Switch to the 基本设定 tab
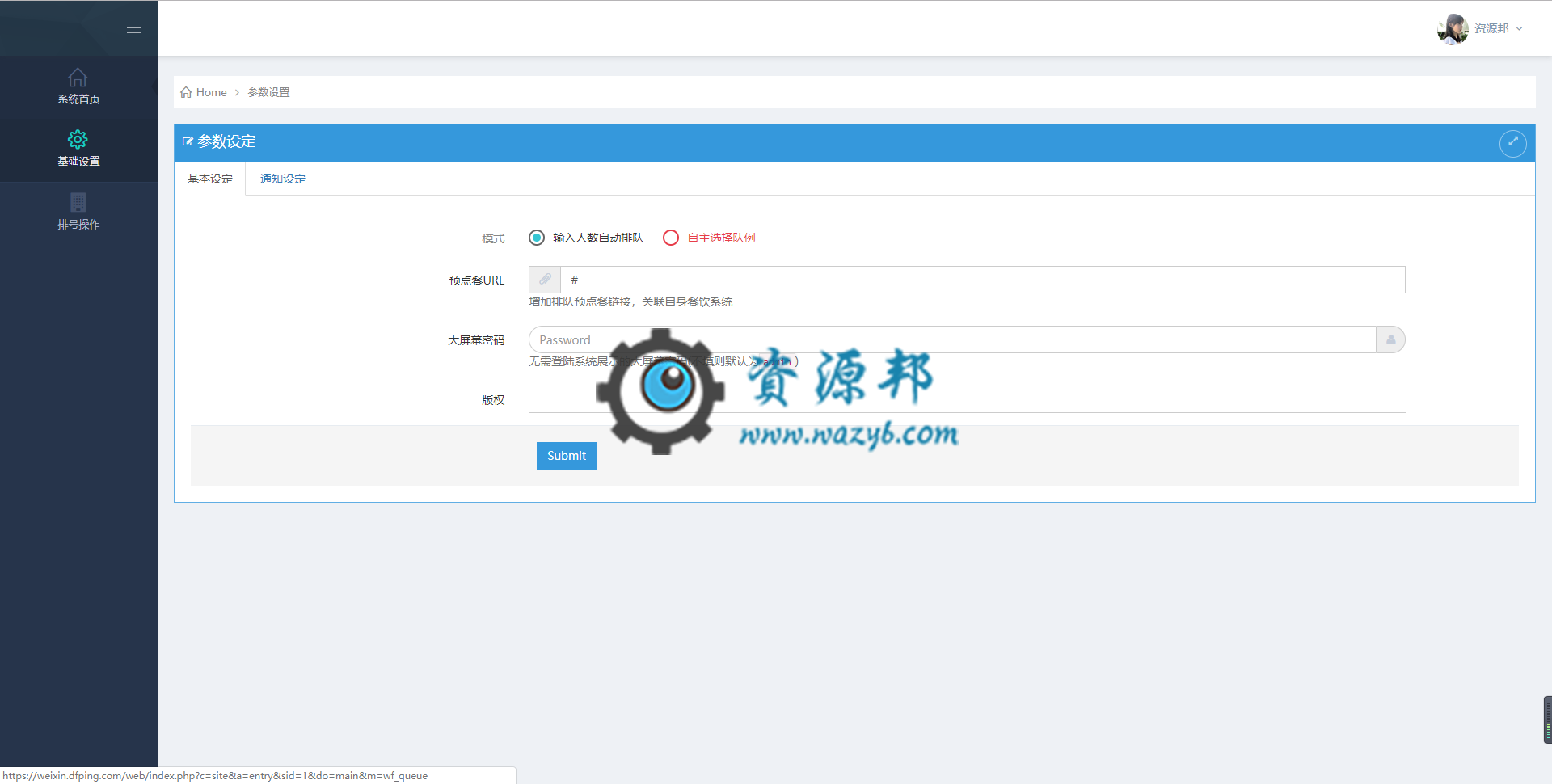The height and width of the screenshot is (784, 1552). [210, 179]
